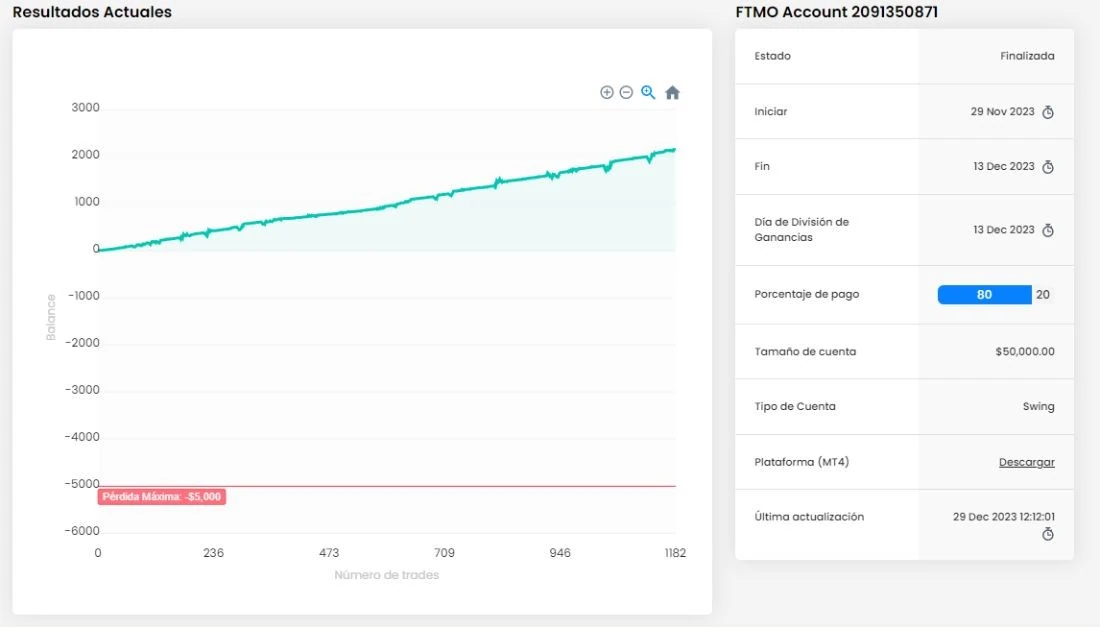Image resolution: width=1100 pixels, height=627 pixels.
Task: Click the Número de trades axis label
Action: point(387,575)
